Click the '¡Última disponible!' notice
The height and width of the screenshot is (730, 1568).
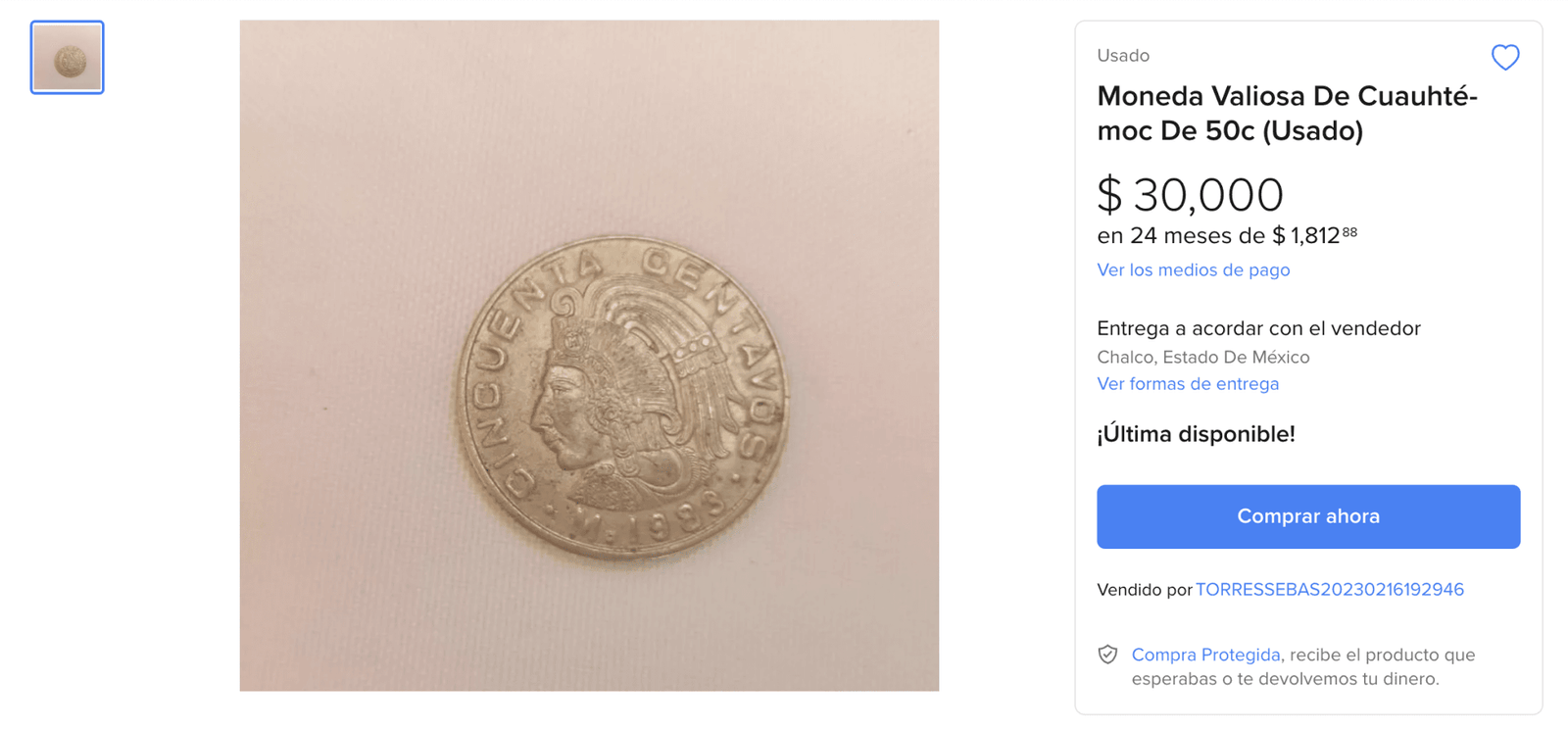coord(1196,434)
